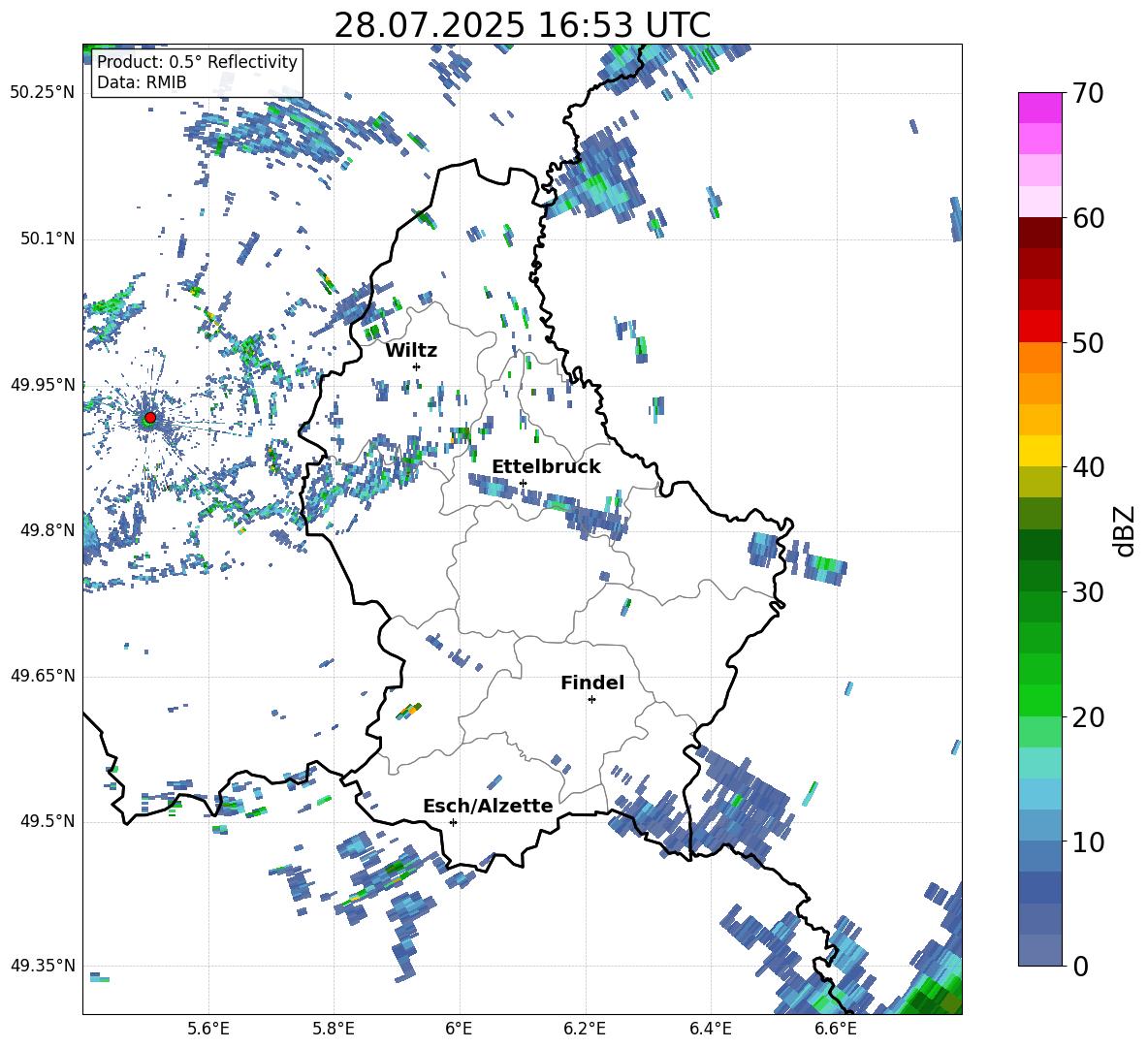Pick the orange band just below 50 dBZ
Screen dimensions: 1148x1048
click(x=1039, y=358)
